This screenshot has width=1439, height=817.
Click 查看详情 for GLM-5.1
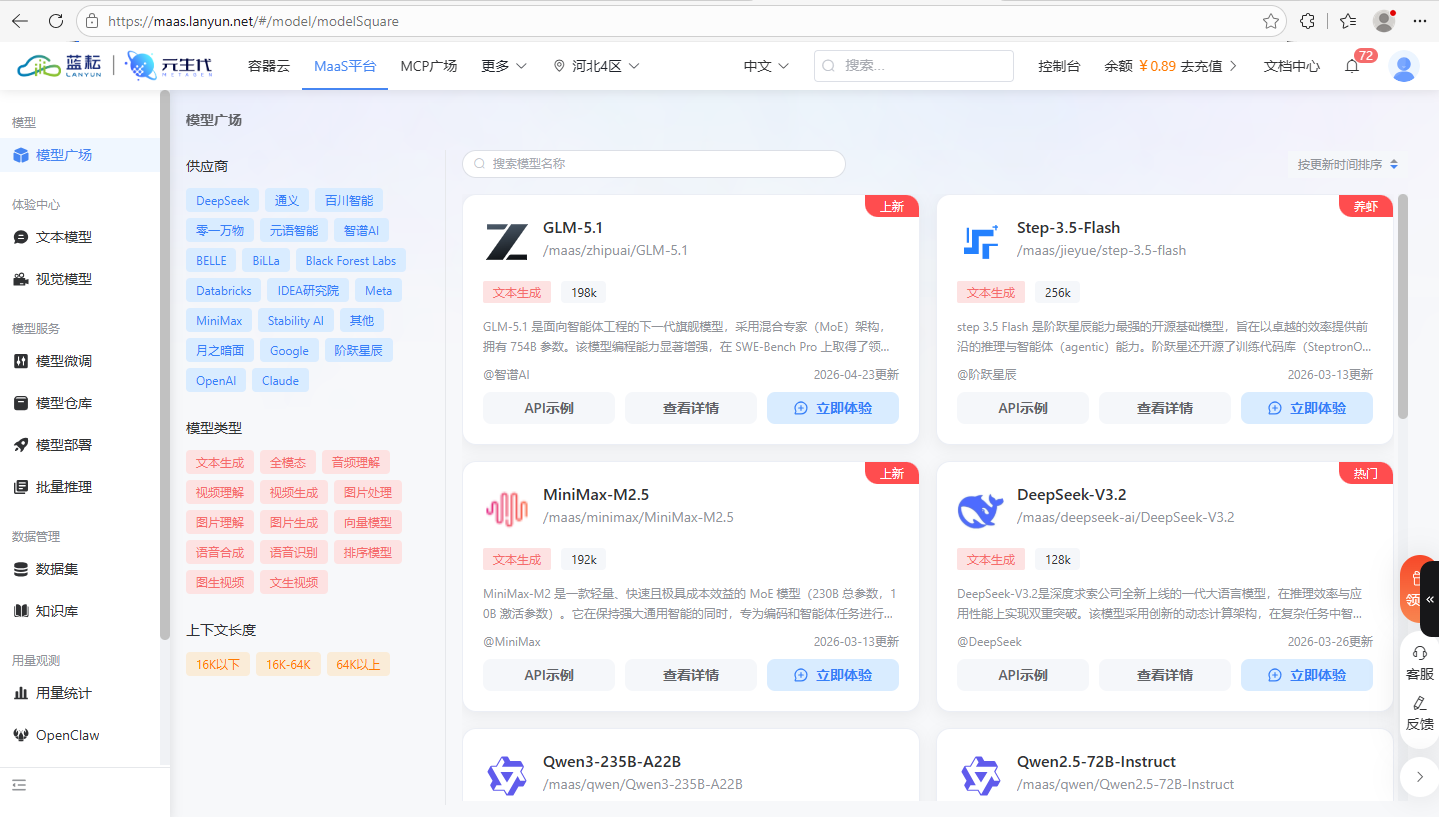pos(691,408)
